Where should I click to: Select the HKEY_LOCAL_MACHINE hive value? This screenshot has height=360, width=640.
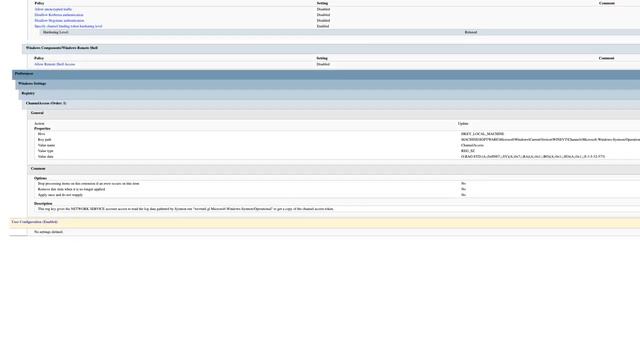point(482,134)
